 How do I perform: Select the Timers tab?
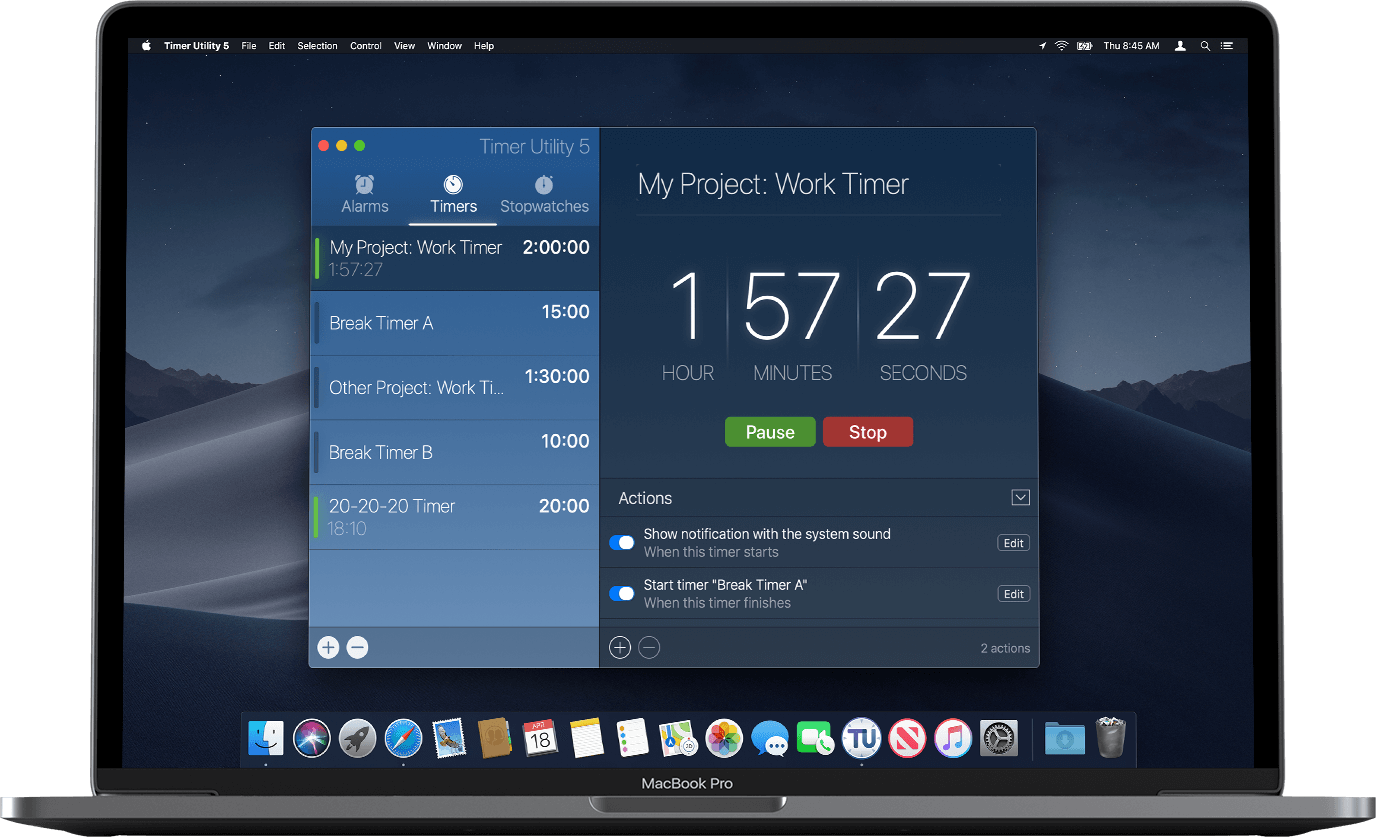[x=453, y=194]
